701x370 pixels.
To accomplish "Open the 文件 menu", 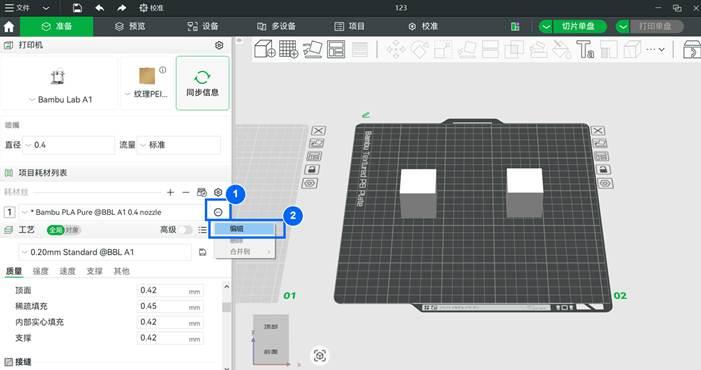I will tap(17, 8).
